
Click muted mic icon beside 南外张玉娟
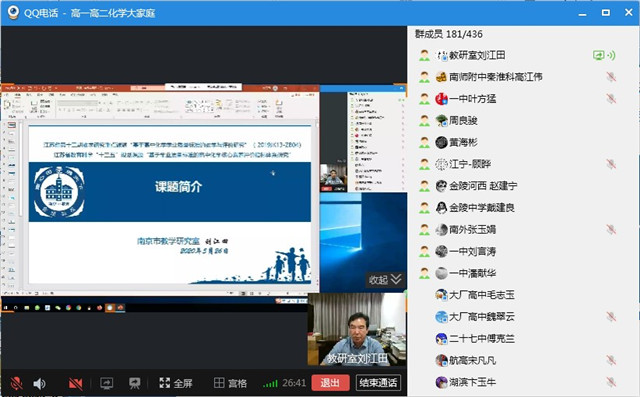611,230
